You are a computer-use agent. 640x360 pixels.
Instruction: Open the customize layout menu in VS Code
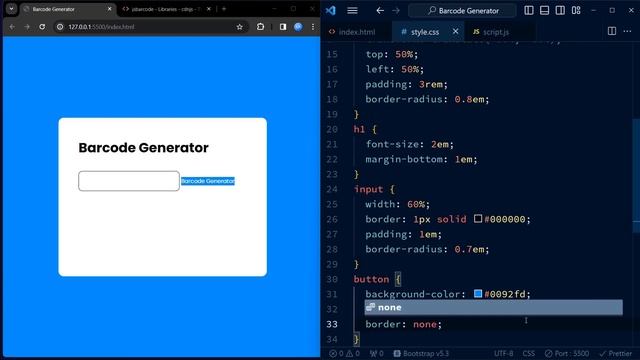(x=576, y=10)
